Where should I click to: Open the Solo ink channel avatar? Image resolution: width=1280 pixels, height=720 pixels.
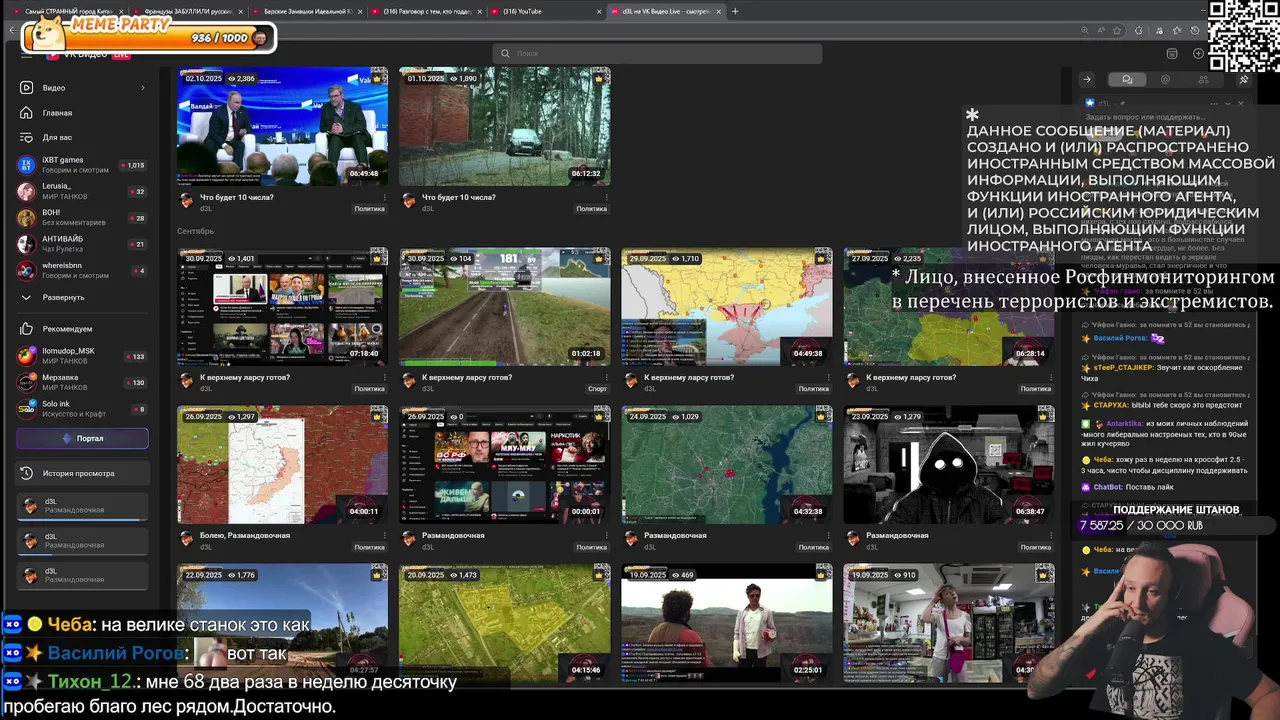[x=27, y=409]
